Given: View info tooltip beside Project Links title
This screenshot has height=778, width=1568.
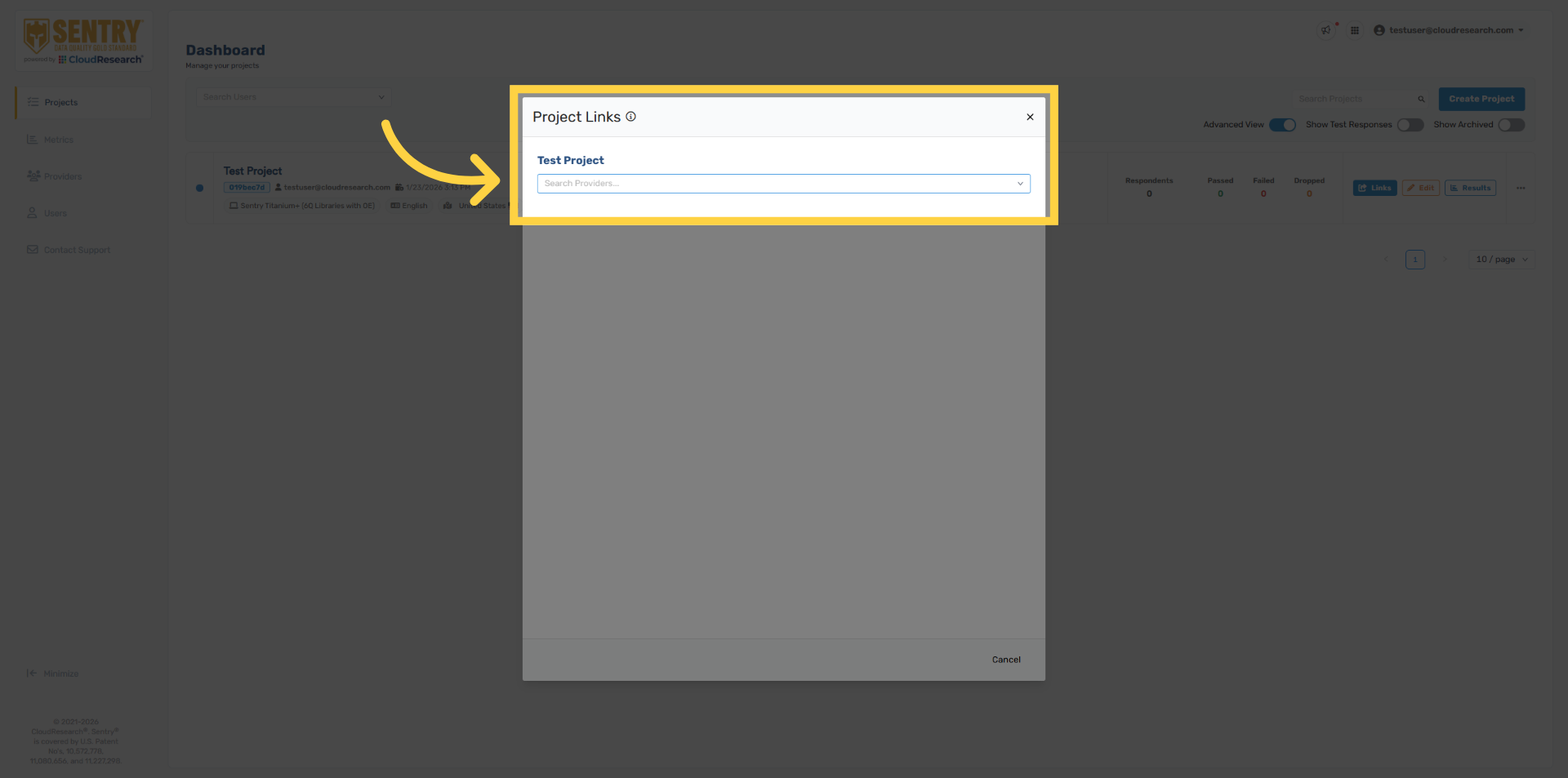Looking at the screenshot, I should coord(630,117).
